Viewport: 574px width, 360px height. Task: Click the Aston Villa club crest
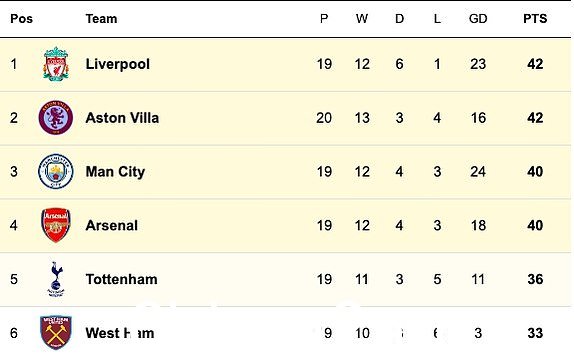56,118
